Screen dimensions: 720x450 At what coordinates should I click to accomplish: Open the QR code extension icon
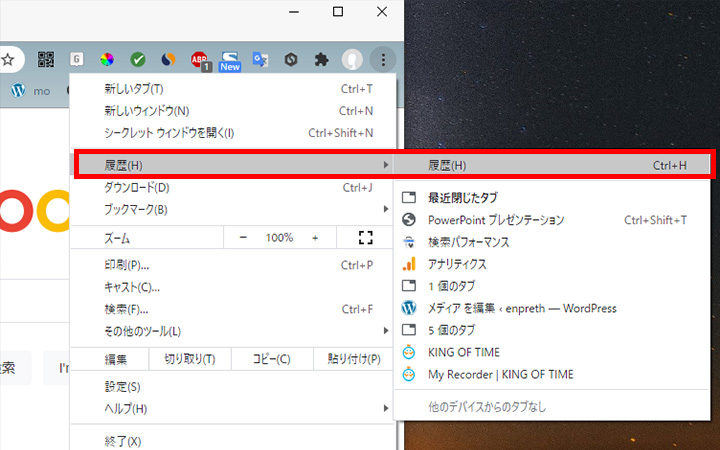click(46, 59)
